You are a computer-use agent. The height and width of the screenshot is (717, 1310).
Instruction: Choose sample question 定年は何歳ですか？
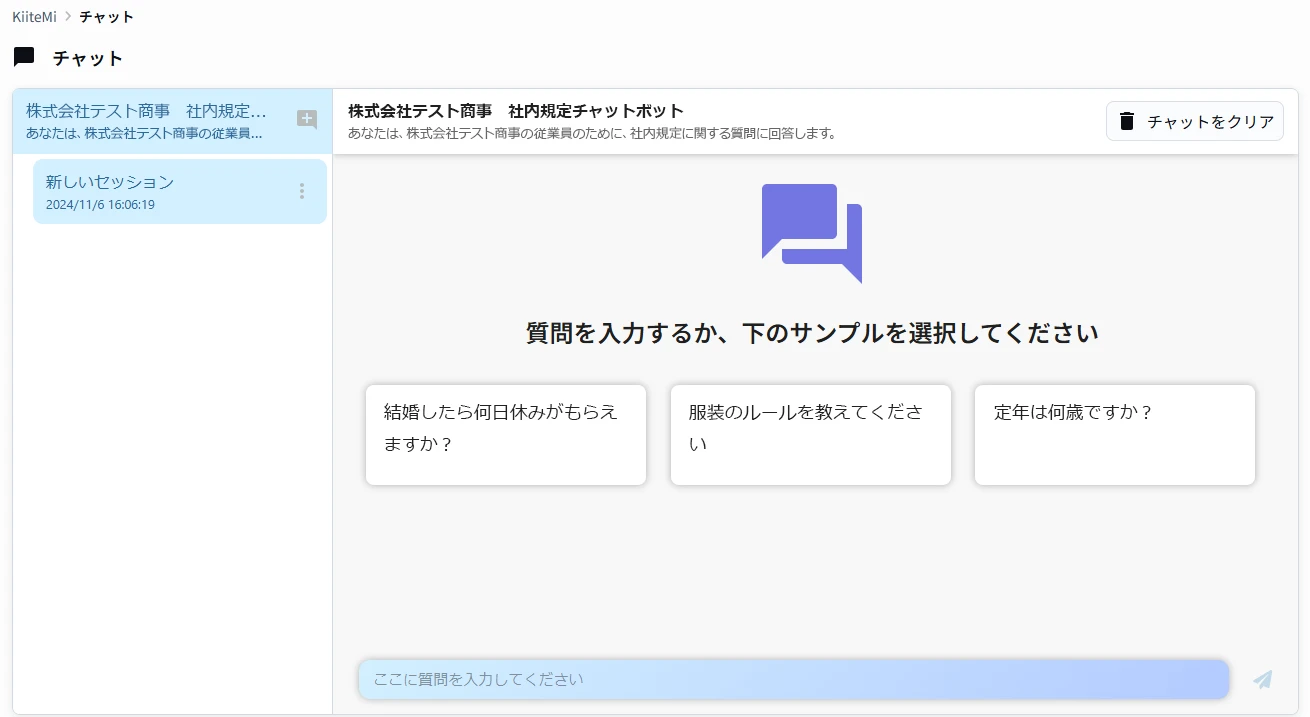[x=1115, y=435]
